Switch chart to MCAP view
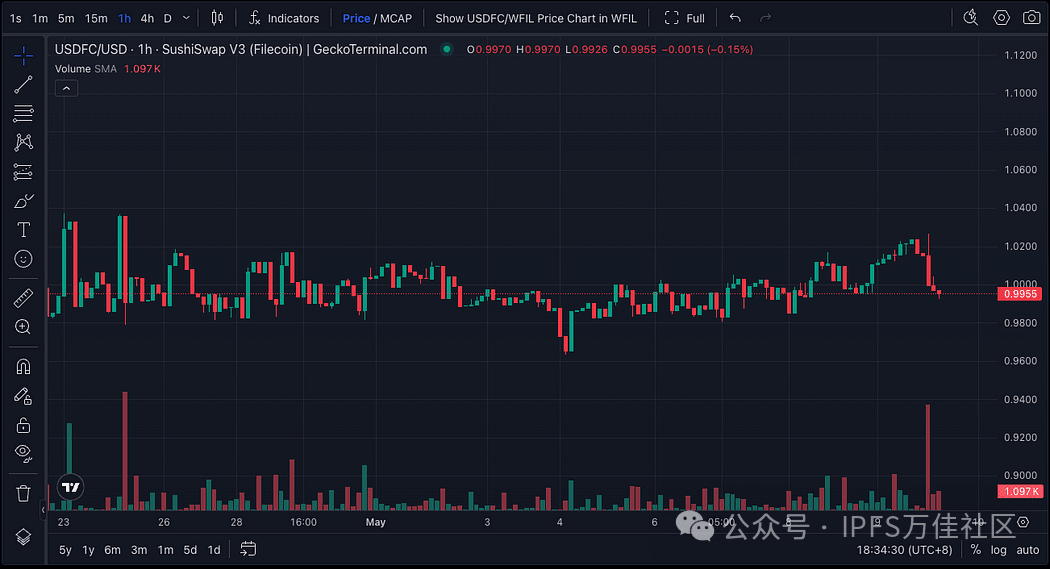The width and height of the screenshot is (1050, 569). tap(396, 18)
